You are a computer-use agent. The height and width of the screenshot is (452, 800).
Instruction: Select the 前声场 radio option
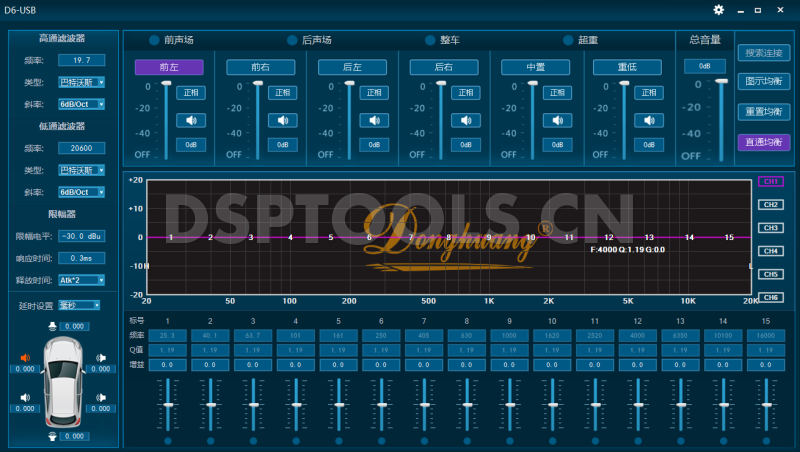[154, 40]
